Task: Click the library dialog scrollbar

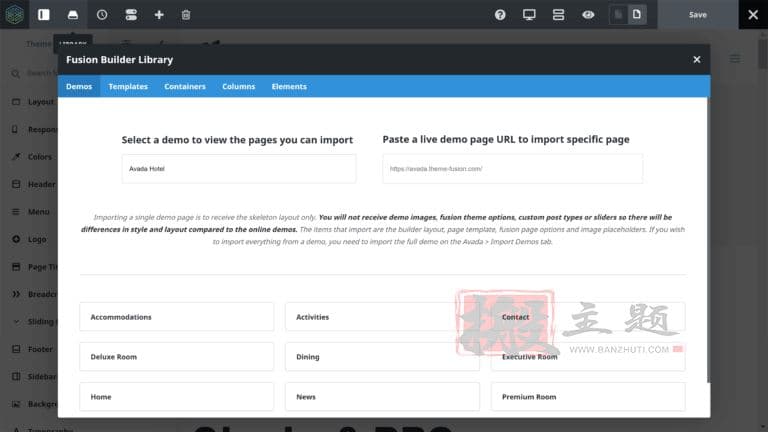Action: click(708, 240)
